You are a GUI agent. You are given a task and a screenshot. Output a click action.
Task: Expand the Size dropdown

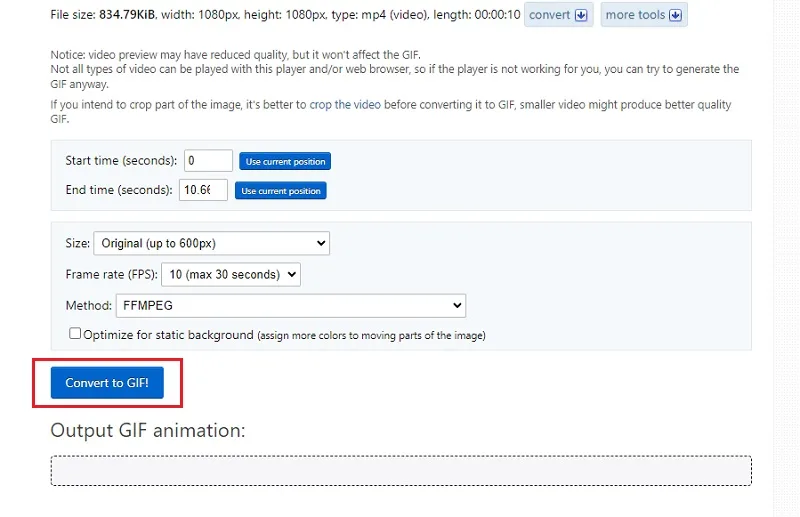pyautogui.click(x=211, y=243)
